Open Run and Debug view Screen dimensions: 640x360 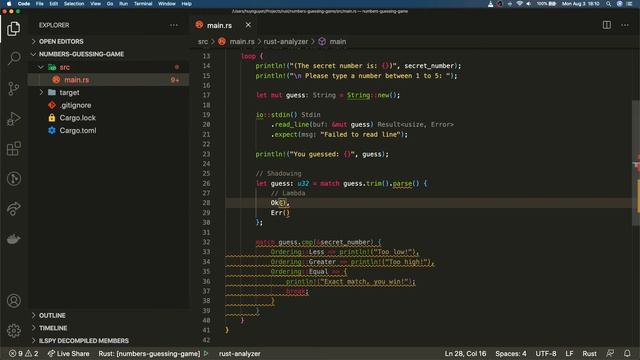click(x=13, y=118)
